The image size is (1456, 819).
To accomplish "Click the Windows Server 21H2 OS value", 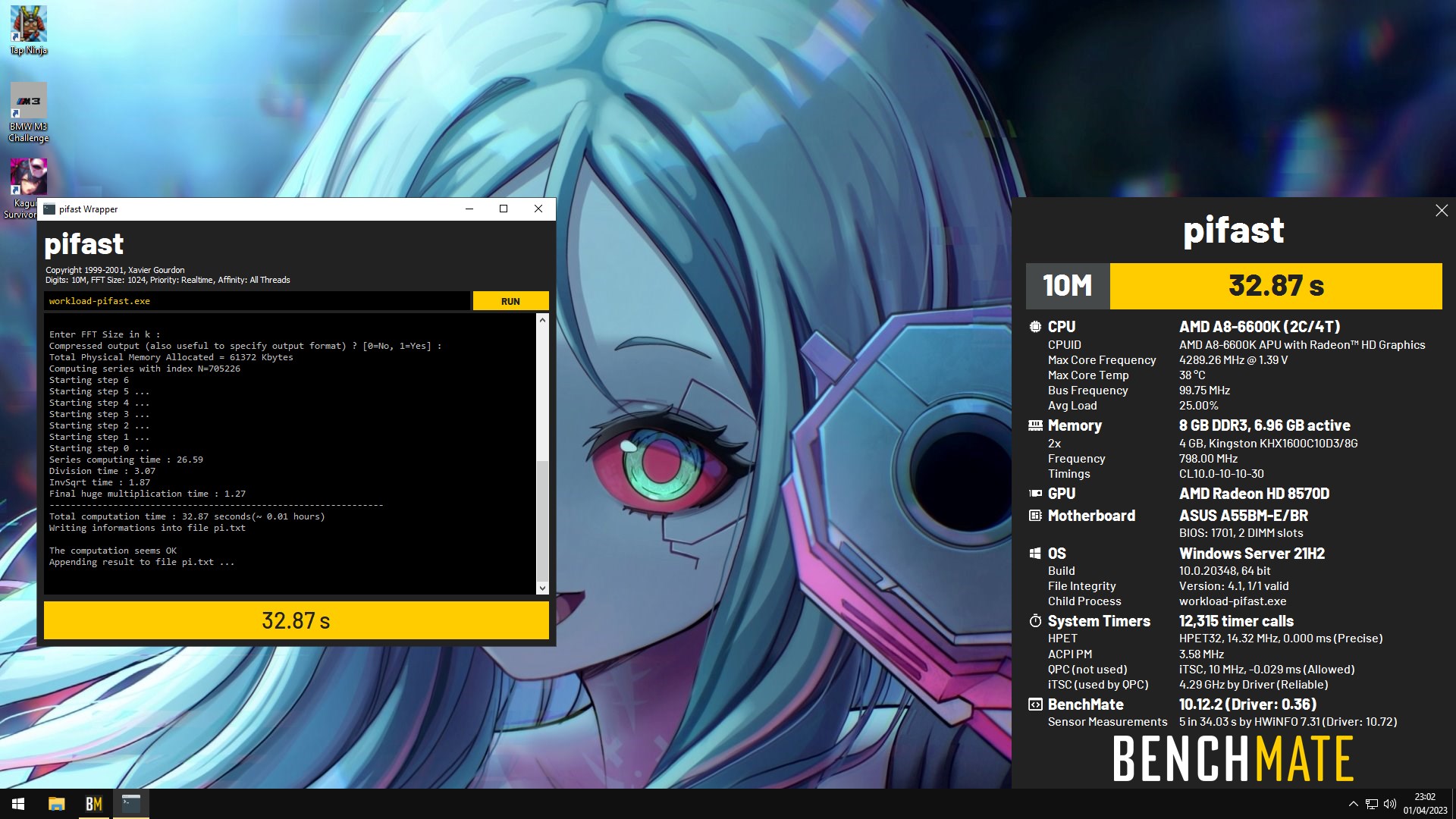I will (1252, 554).
